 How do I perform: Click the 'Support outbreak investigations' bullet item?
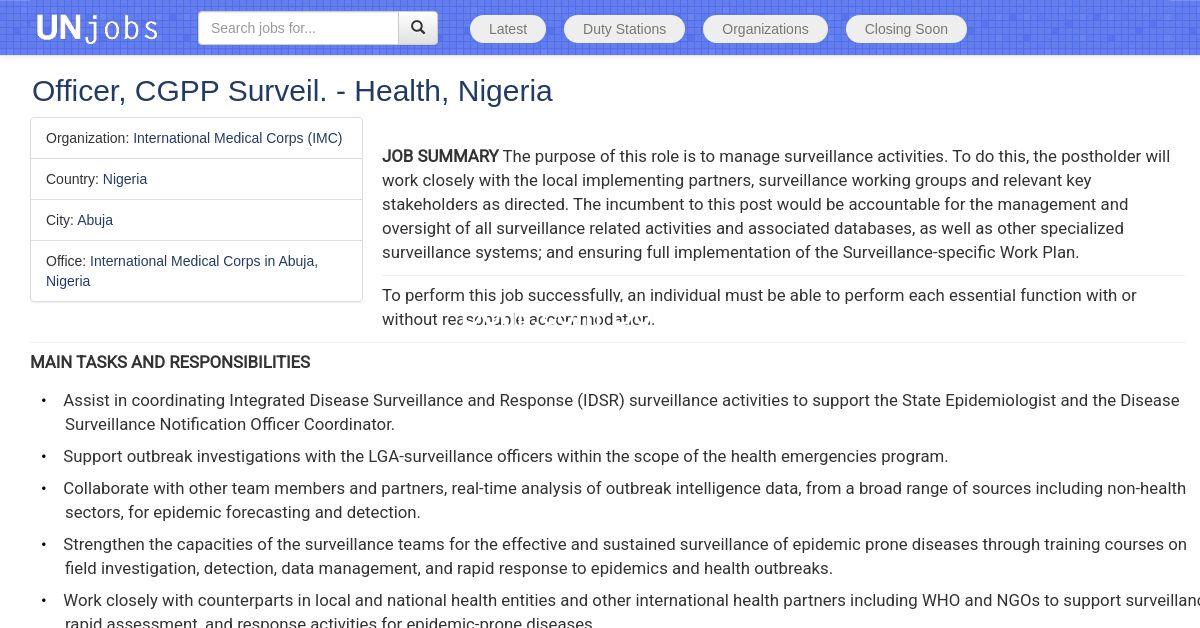click(x=505, y=456)
